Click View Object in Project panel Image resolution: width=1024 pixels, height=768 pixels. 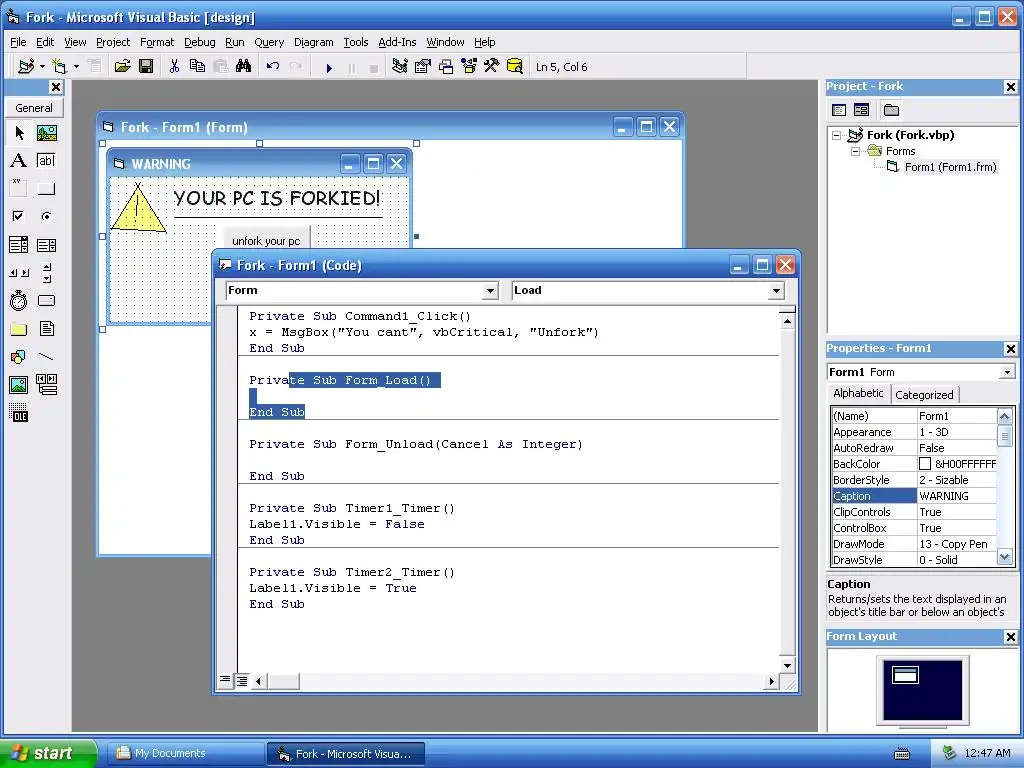tap(861, 110)
